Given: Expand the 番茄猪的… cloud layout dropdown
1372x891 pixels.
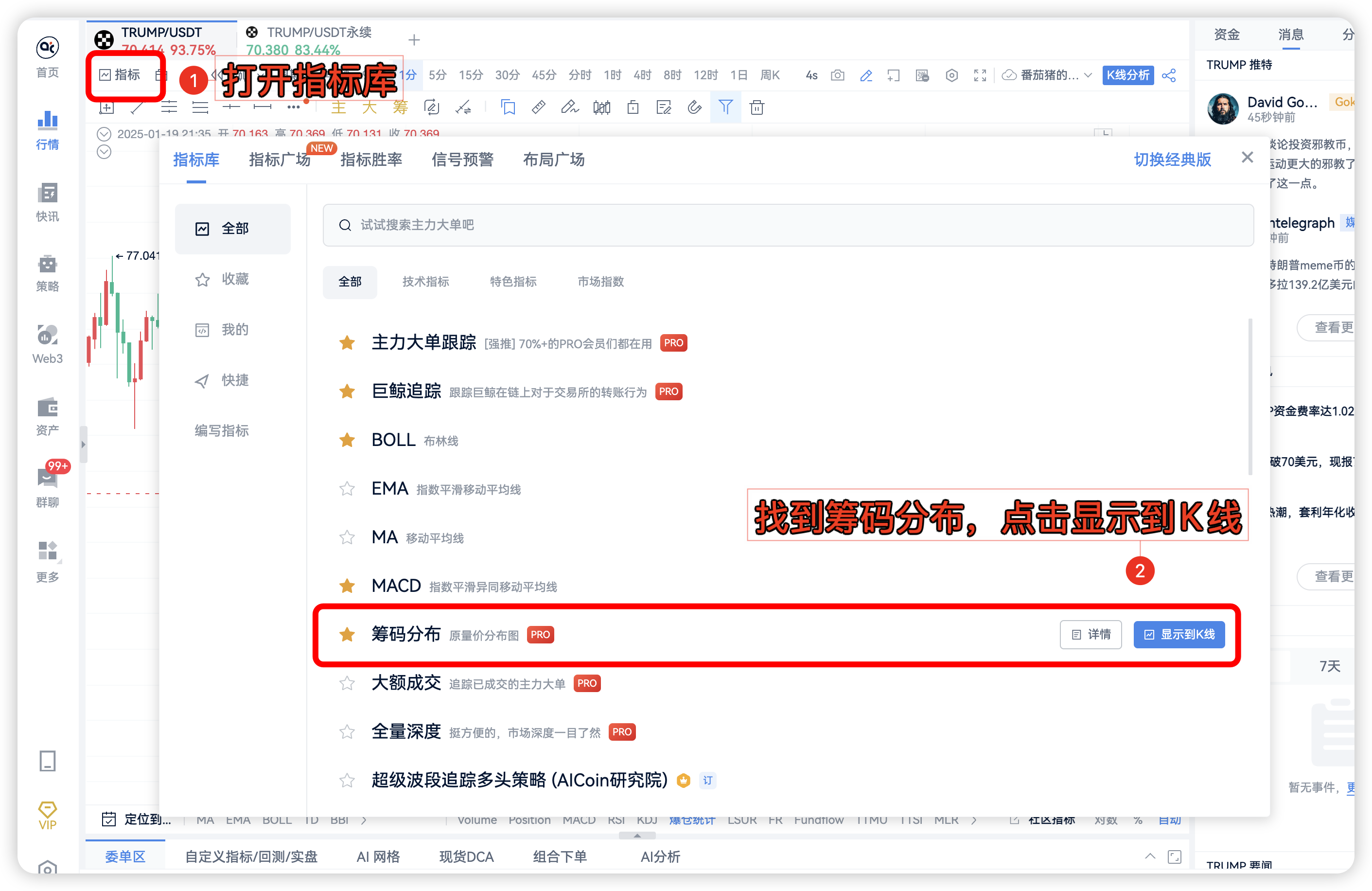Looking at the screenshot, I should tap(1047, 75).
